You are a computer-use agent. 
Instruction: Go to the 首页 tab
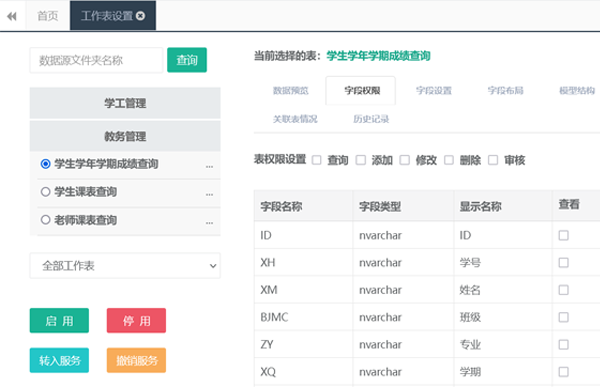pyautogui.click(x=47, y=16)
